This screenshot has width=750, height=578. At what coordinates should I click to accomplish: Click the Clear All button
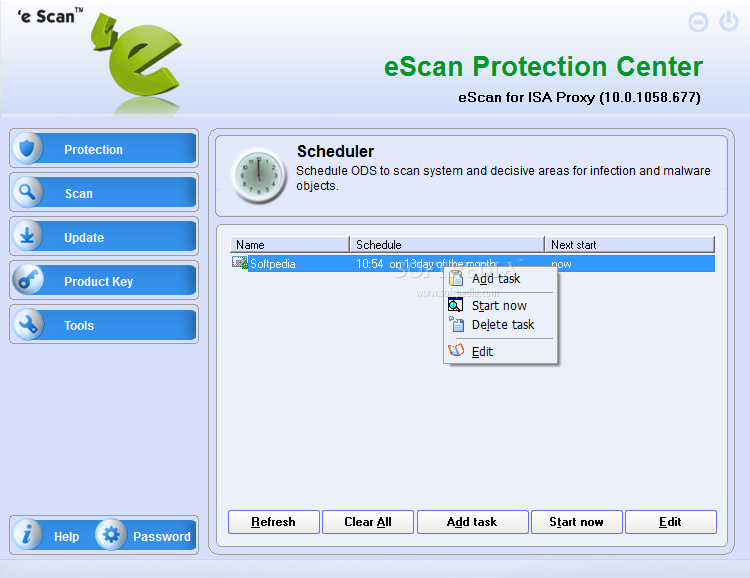coord(368,522)
